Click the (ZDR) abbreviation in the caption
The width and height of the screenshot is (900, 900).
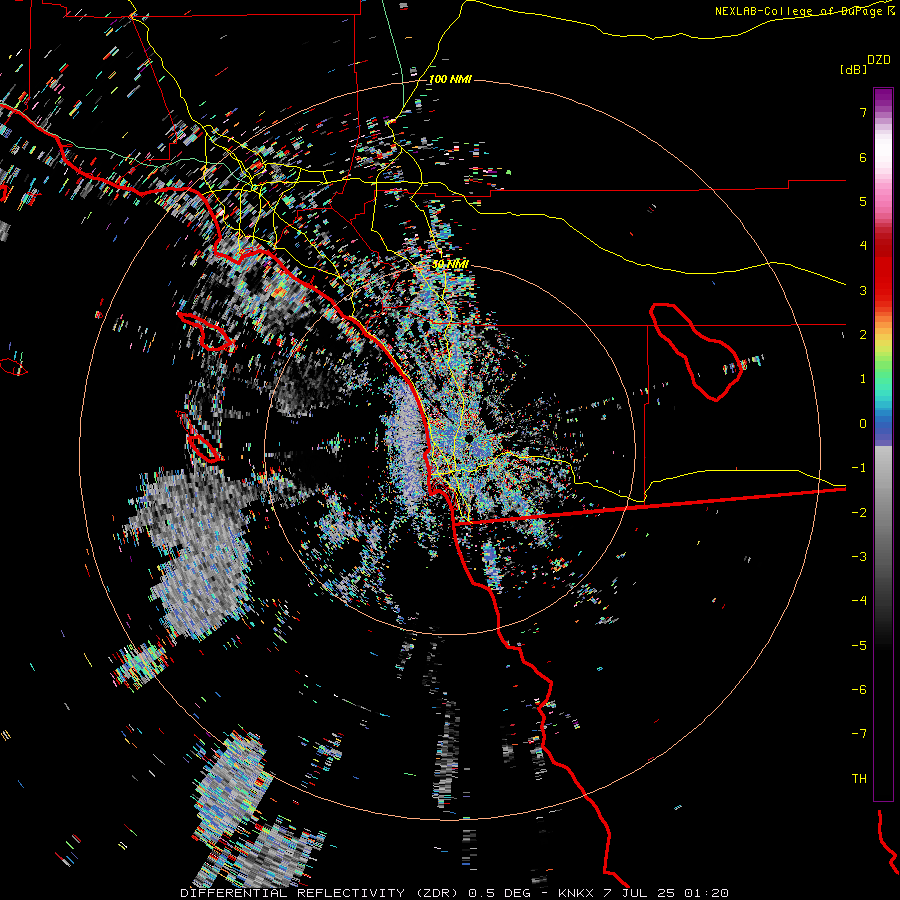436,893
